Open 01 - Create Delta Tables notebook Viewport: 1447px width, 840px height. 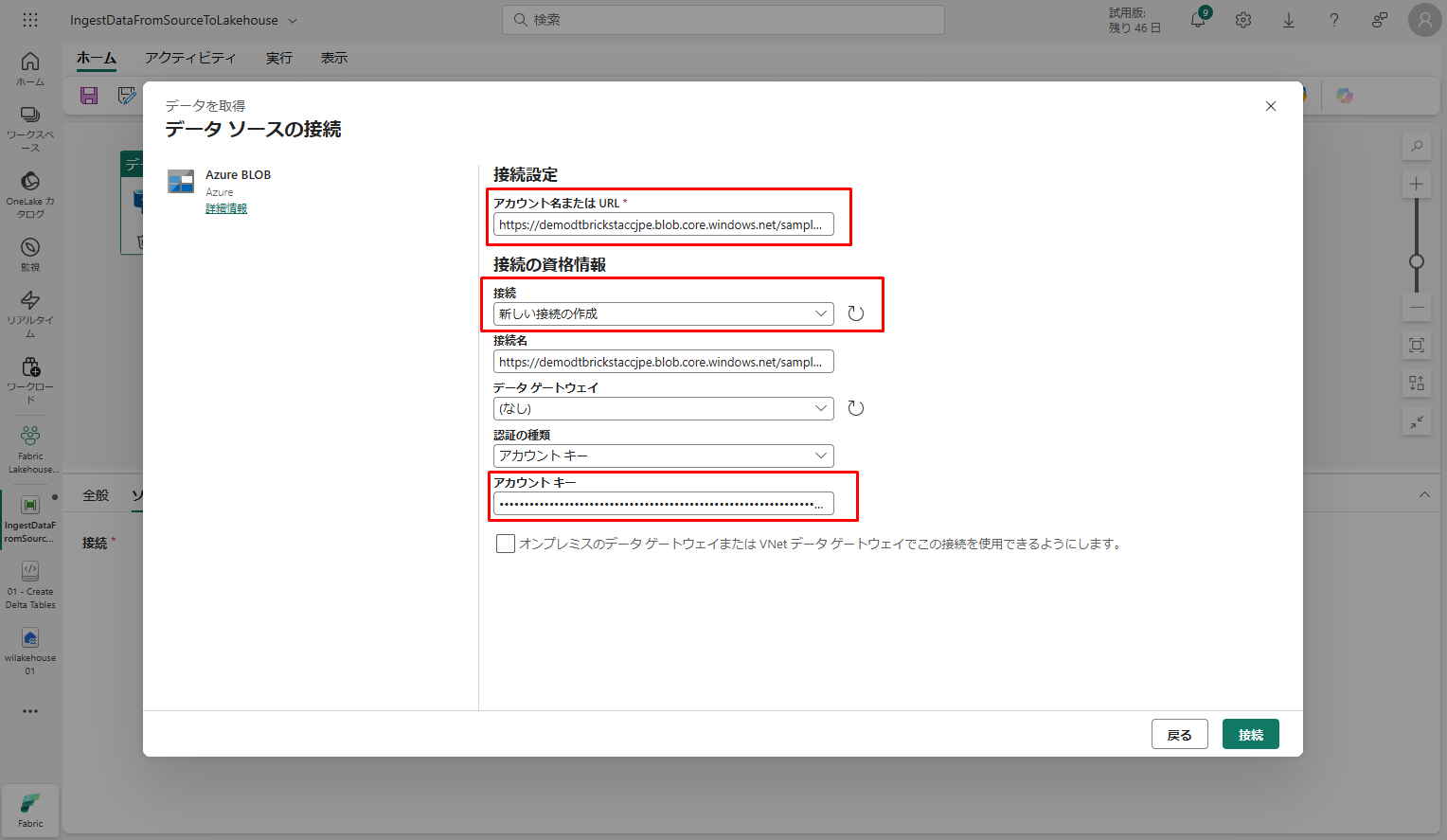tap(30, 585)
